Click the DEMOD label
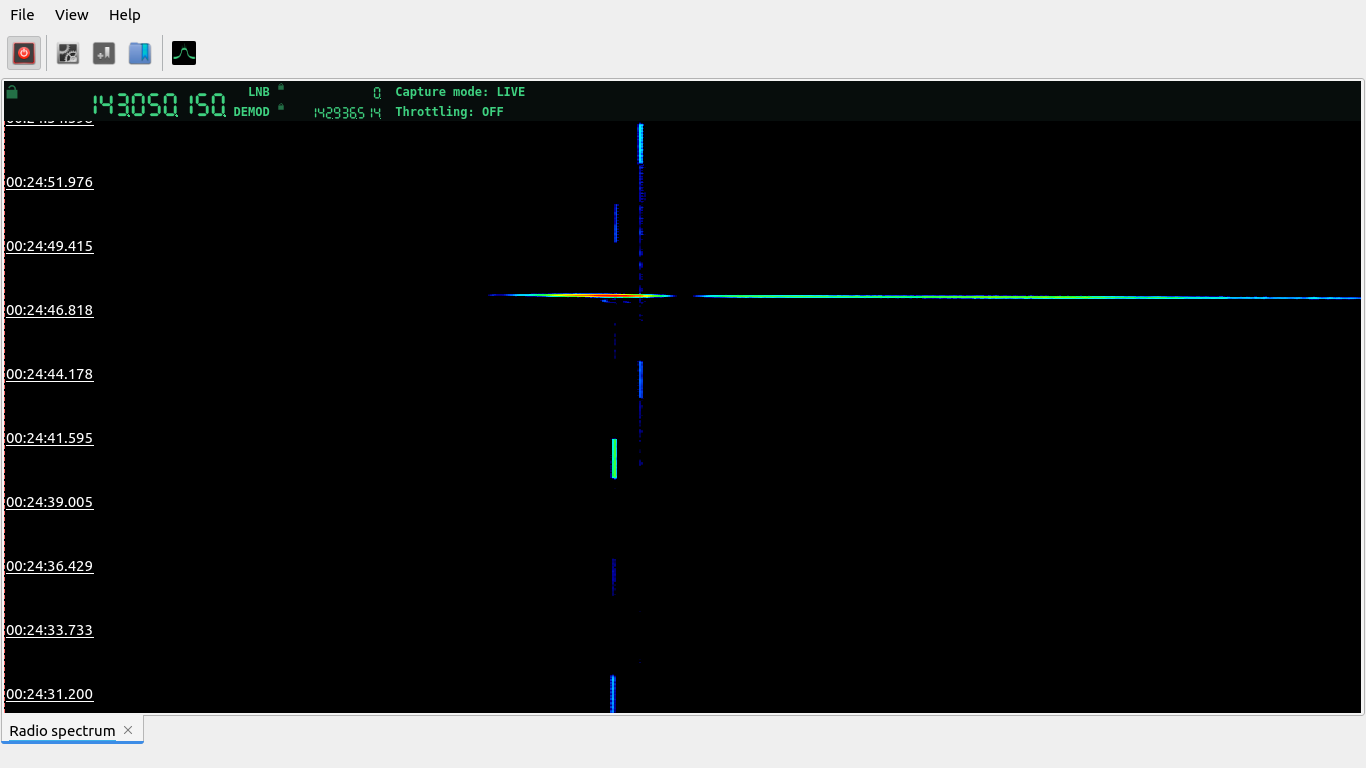 (x=252, y=112)
